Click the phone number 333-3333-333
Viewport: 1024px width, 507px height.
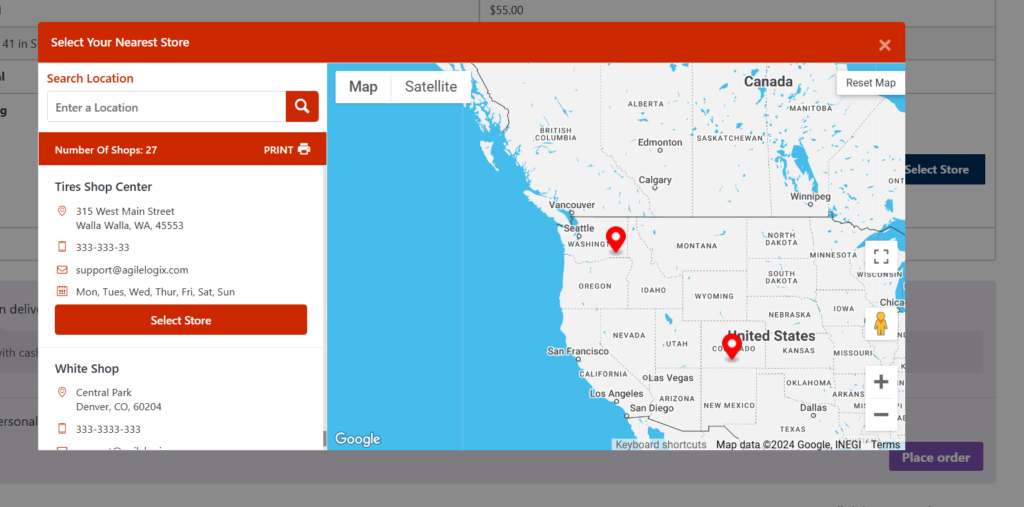tap(108, 429)
